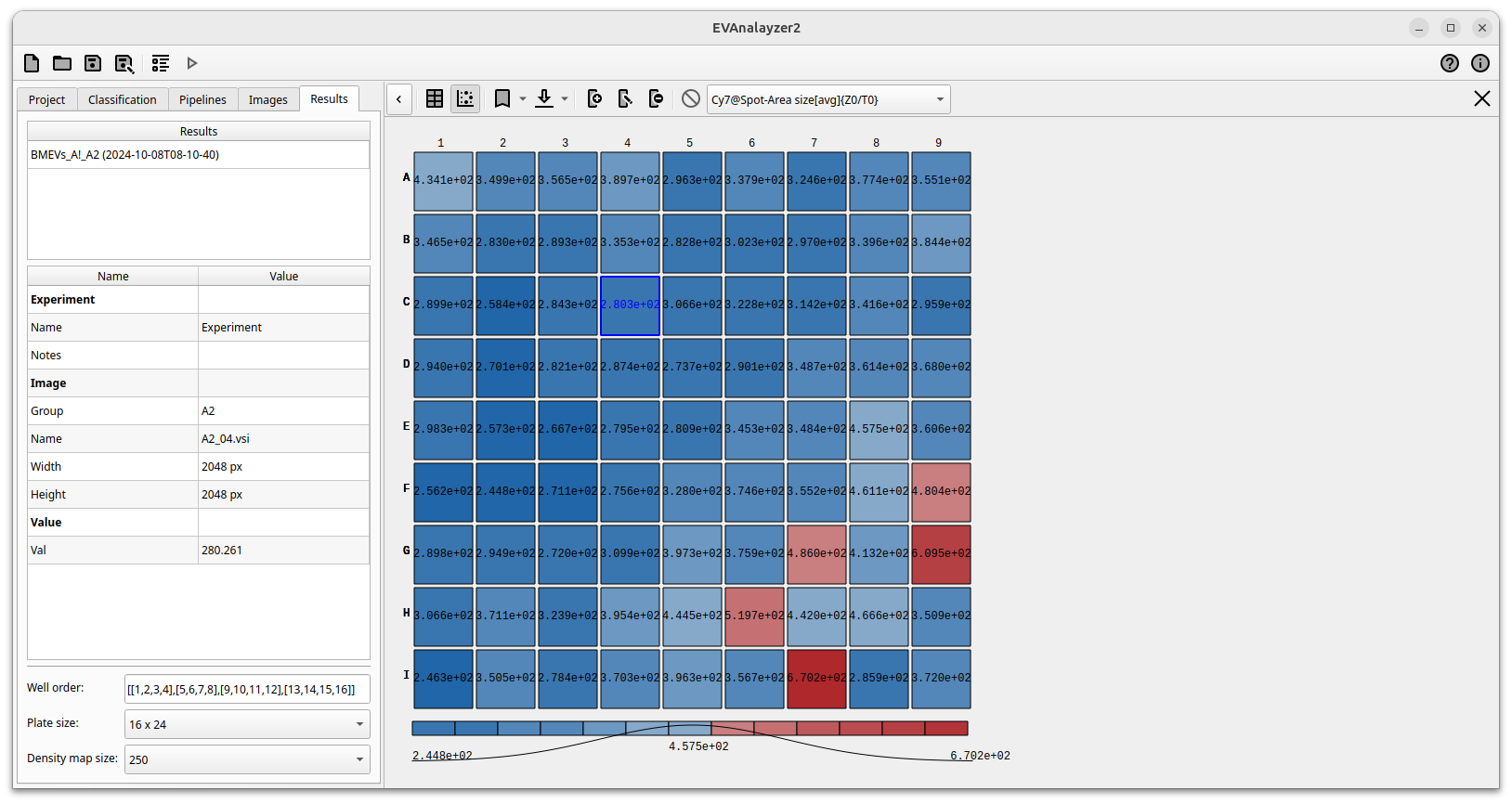This screenshot has height=804, width=1512.
Task: Show the application info icon
Action: (1480, 63)
